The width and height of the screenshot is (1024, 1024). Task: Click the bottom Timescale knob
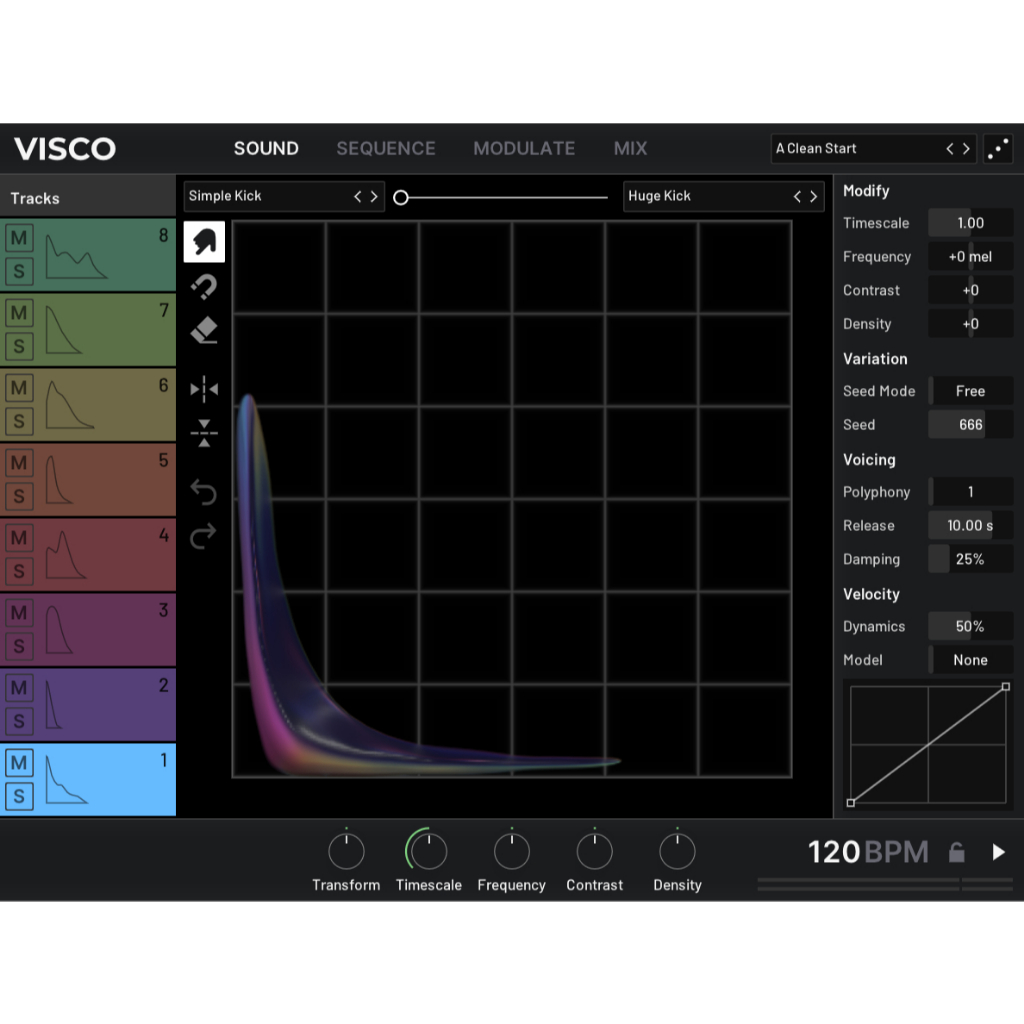tap(428, 852)
